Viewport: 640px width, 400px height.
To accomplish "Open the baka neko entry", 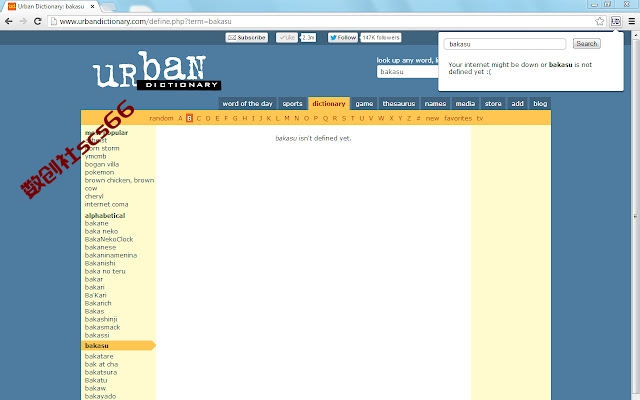I will click(x=101, y=231).
